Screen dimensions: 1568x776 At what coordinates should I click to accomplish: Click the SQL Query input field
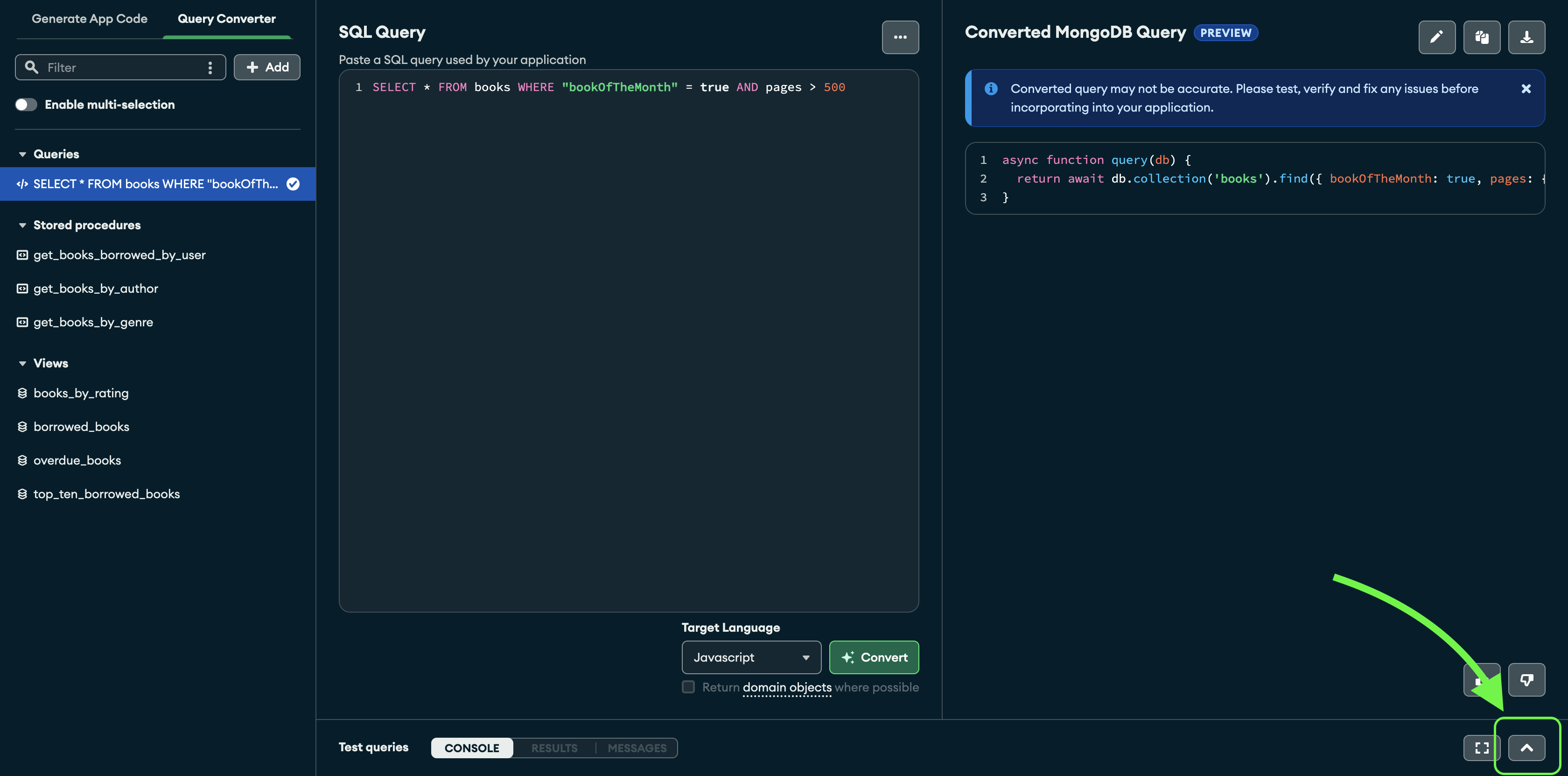[x=629, y=340]
